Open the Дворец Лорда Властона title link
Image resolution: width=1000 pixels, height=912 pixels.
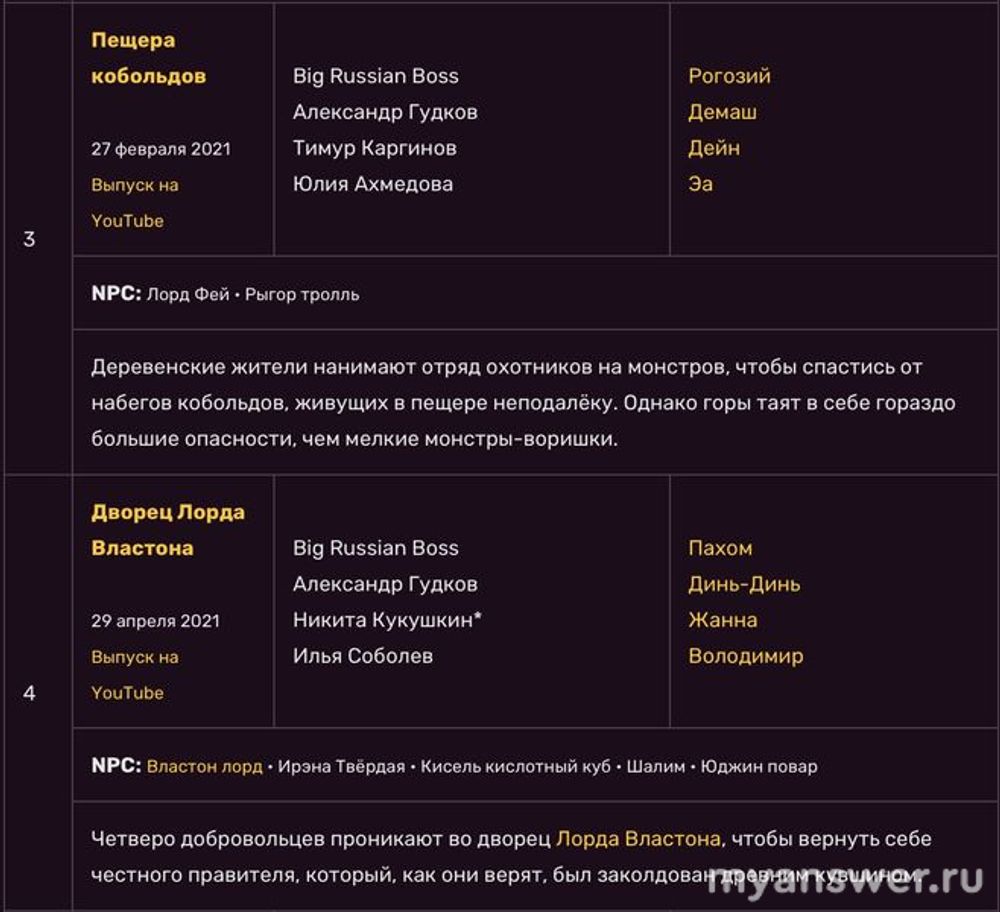coord(167,530)
